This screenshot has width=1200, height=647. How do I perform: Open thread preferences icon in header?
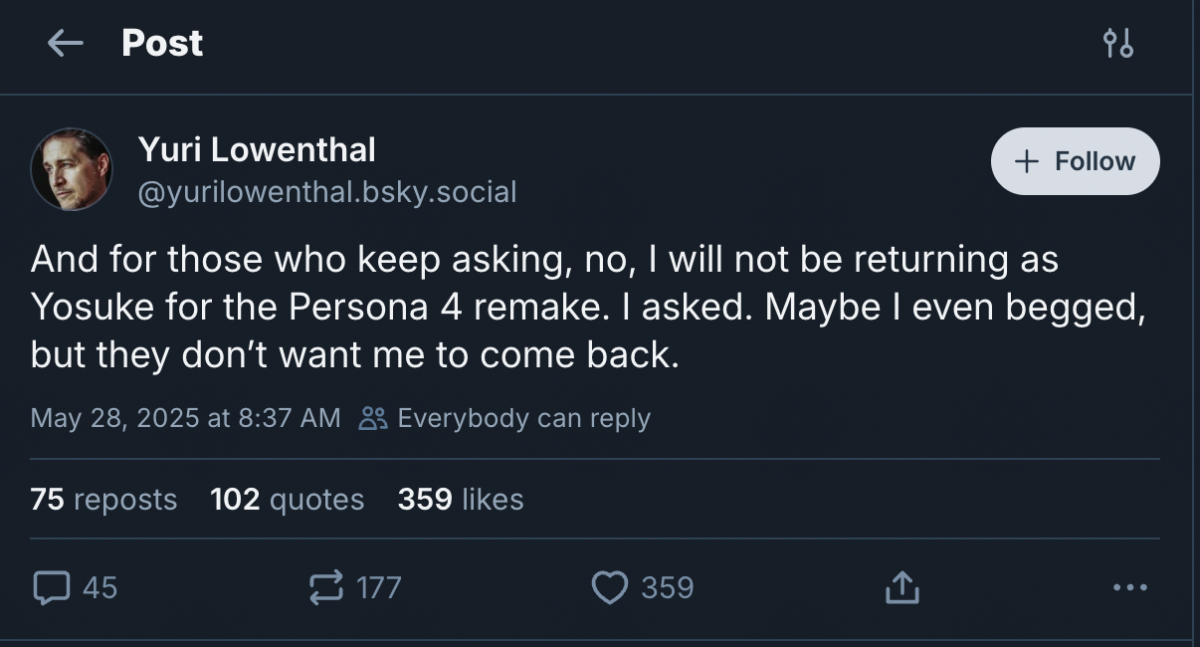pyautogui.click(x=1117, y=43)
